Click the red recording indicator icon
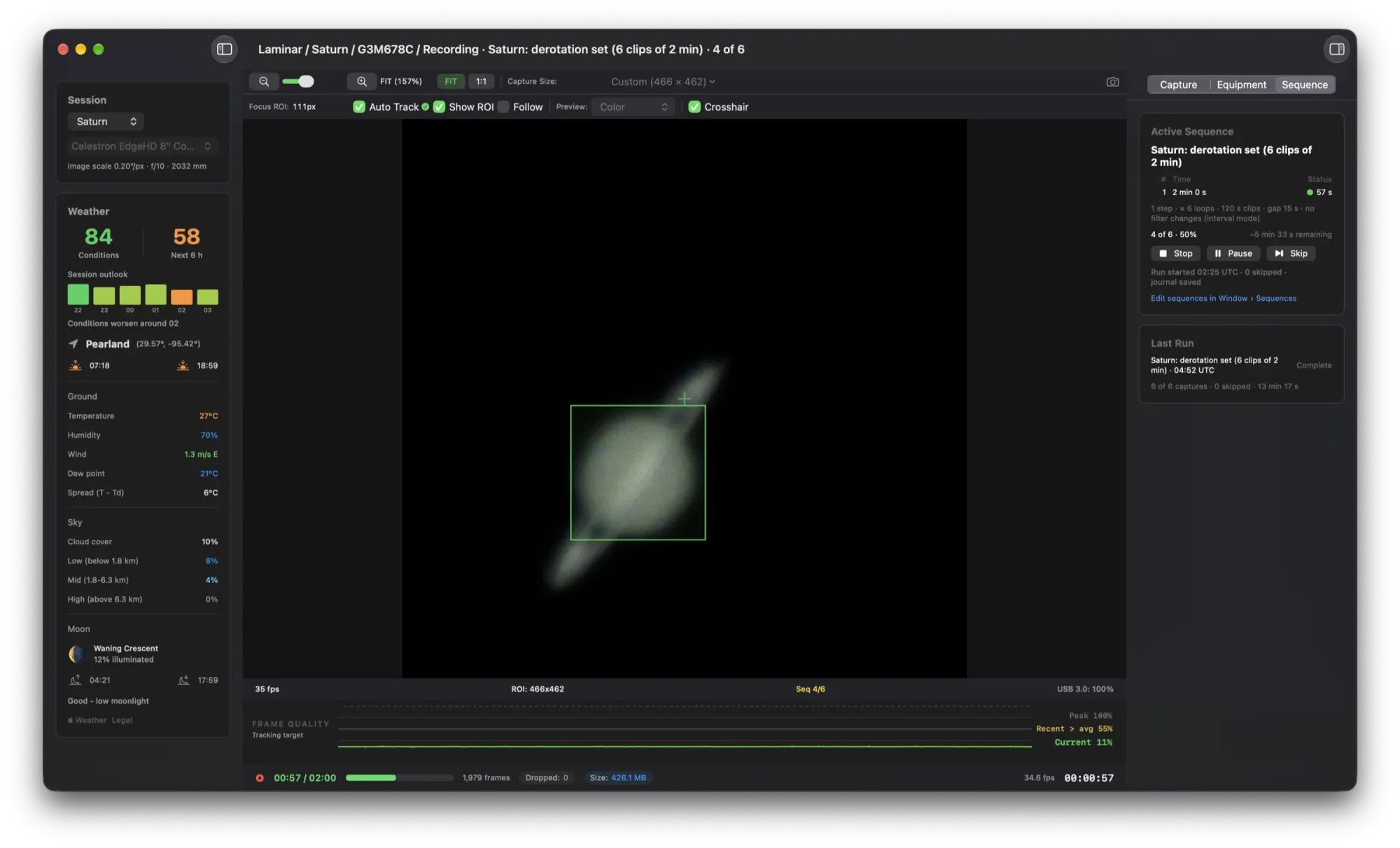1400x848 pixels. point(260,777)
